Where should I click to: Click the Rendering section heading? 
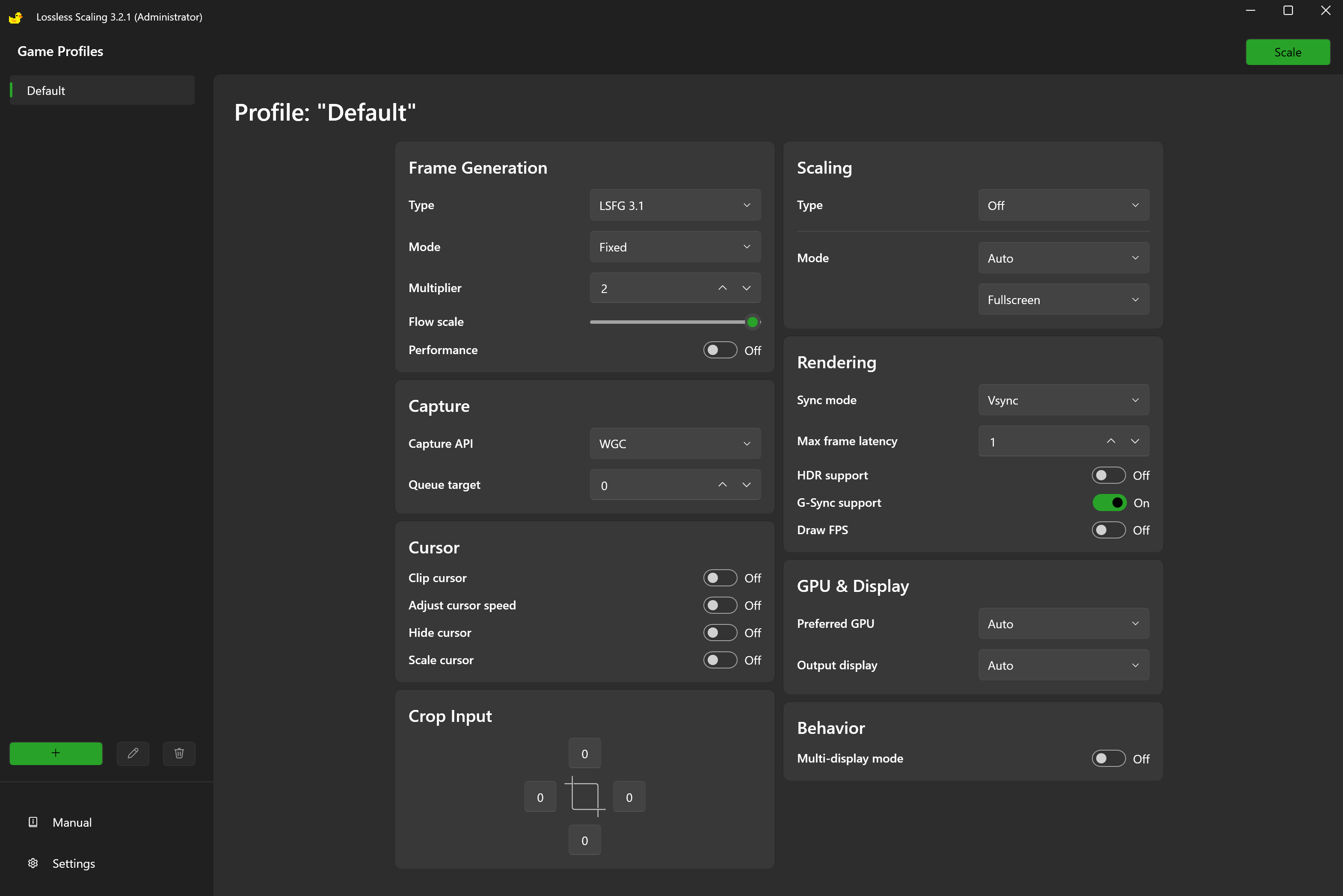[837, 362]
